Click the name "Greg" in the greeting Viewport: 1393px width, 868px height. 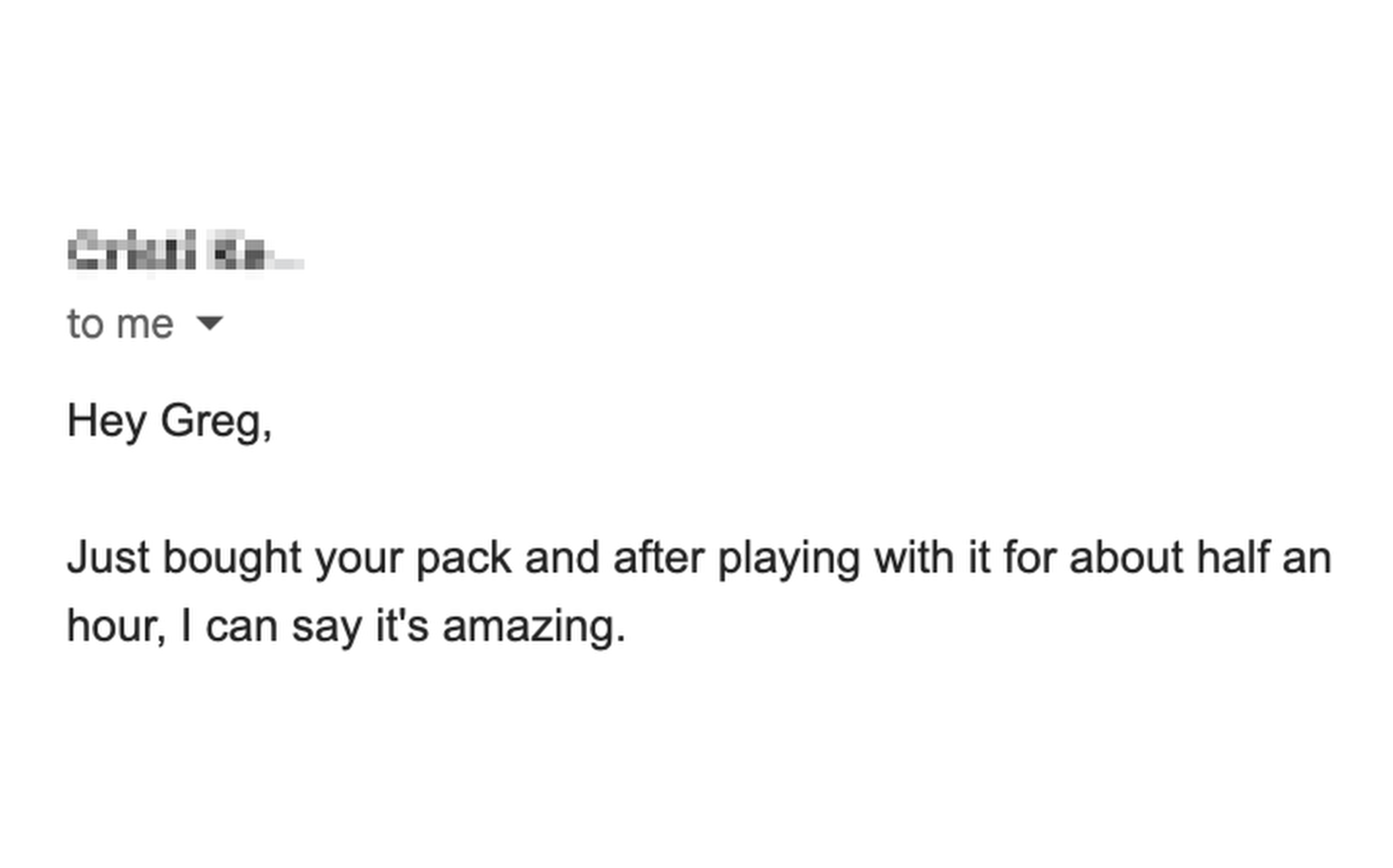(x=211, y=422)
